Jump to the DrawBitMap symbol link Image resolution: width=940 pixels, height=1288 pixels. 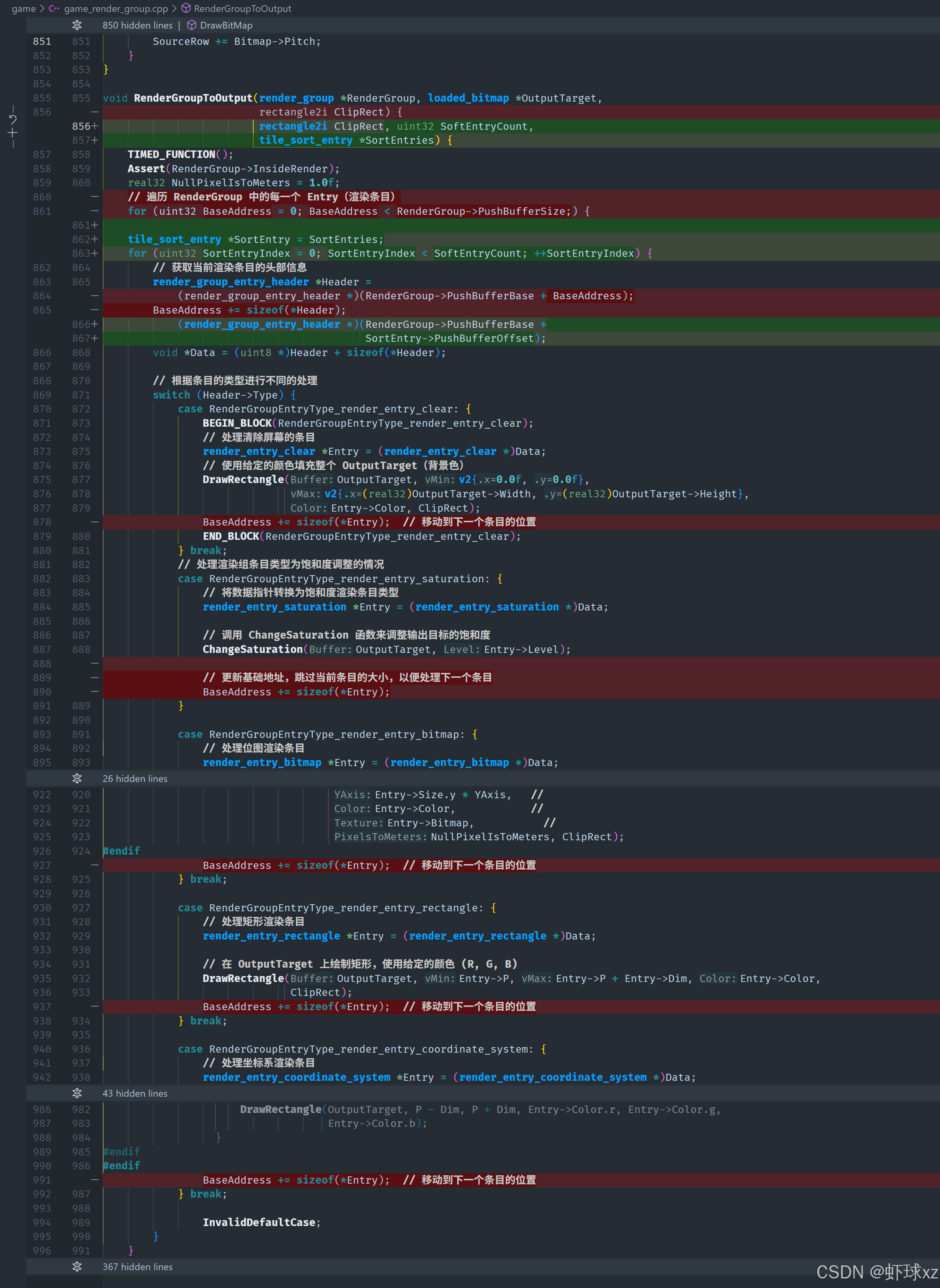point(226,25)
